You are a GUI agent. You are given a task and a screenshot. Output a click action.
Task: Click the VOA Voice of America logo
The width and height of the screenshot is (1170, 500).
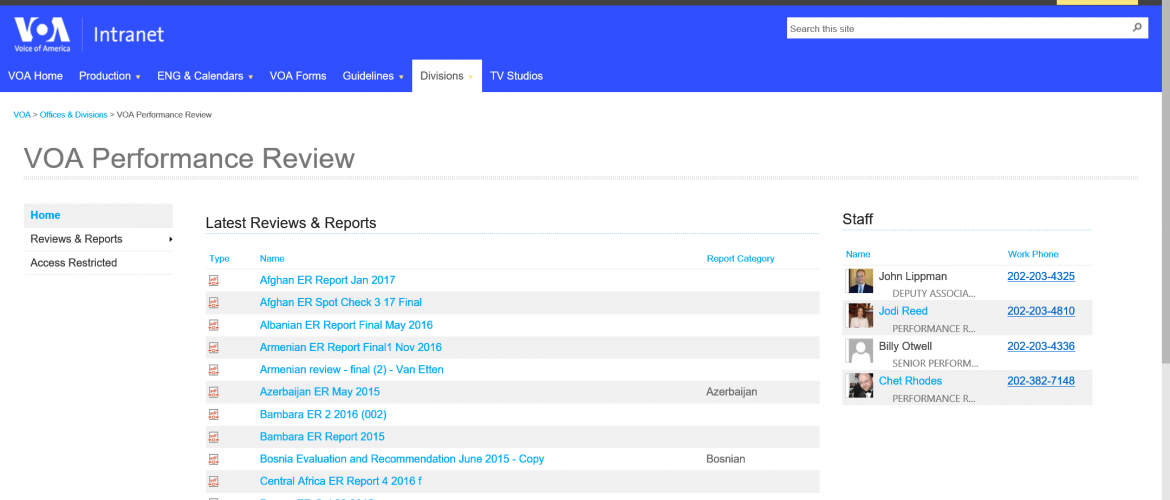click(43, 34)
